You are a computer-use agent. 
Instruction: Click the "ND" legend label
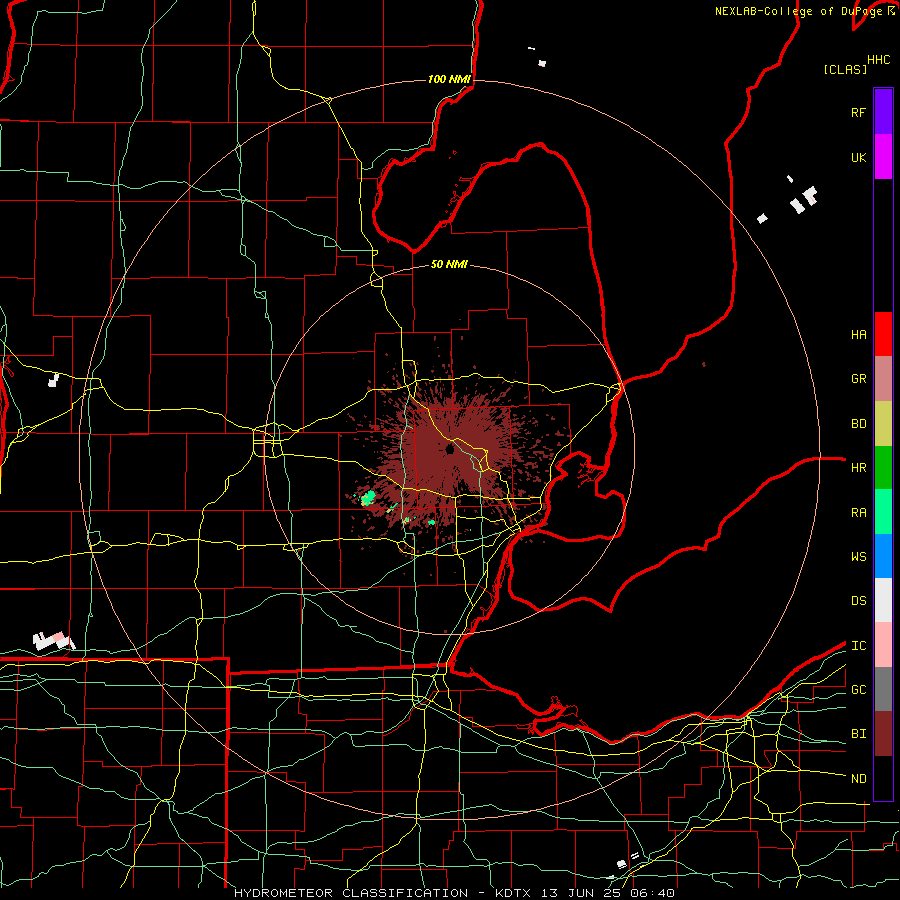click(858, 779)
